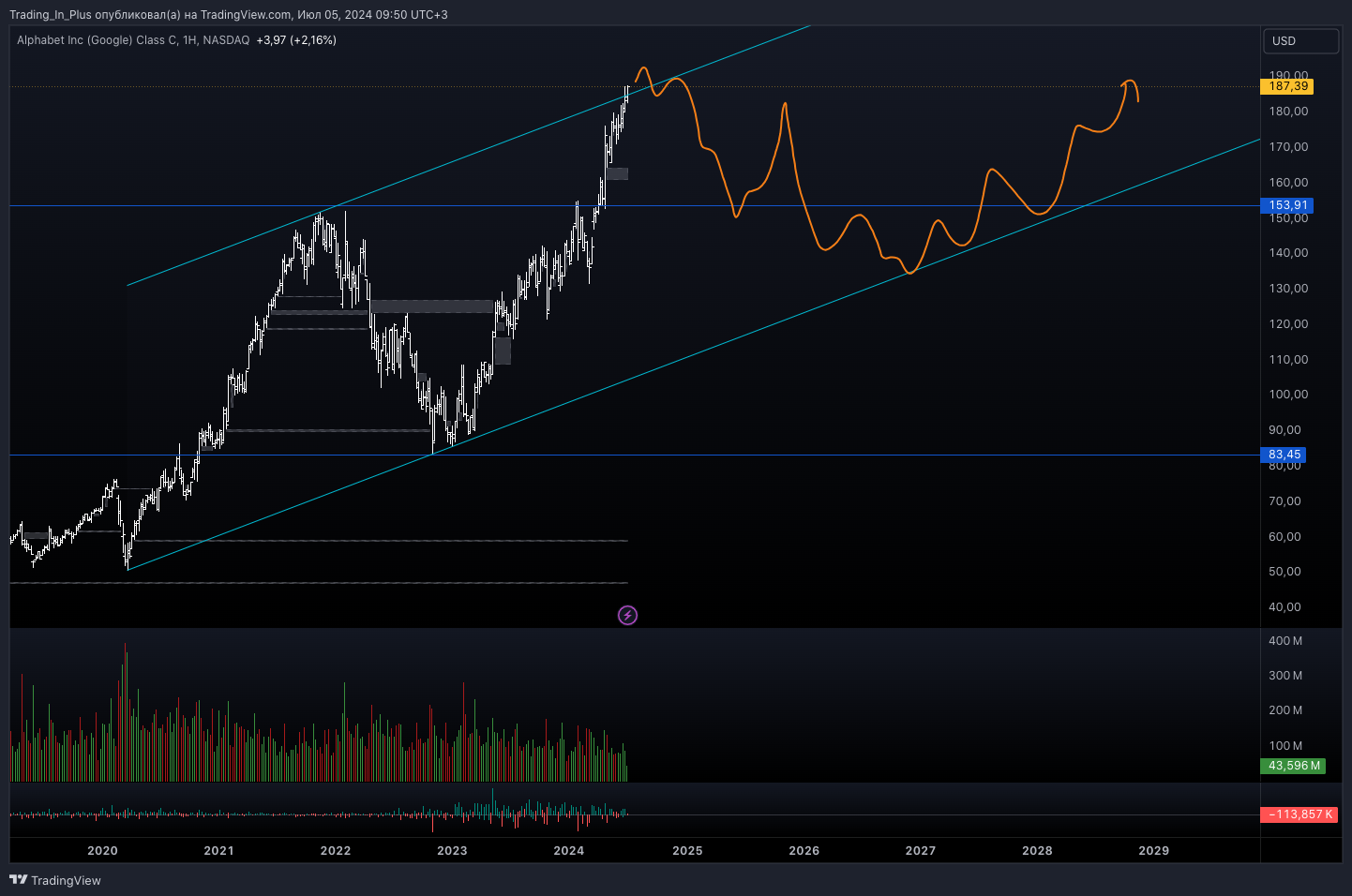Click the red −113,857 K indicator label

pyautogui.click(x=1299, y=814)
